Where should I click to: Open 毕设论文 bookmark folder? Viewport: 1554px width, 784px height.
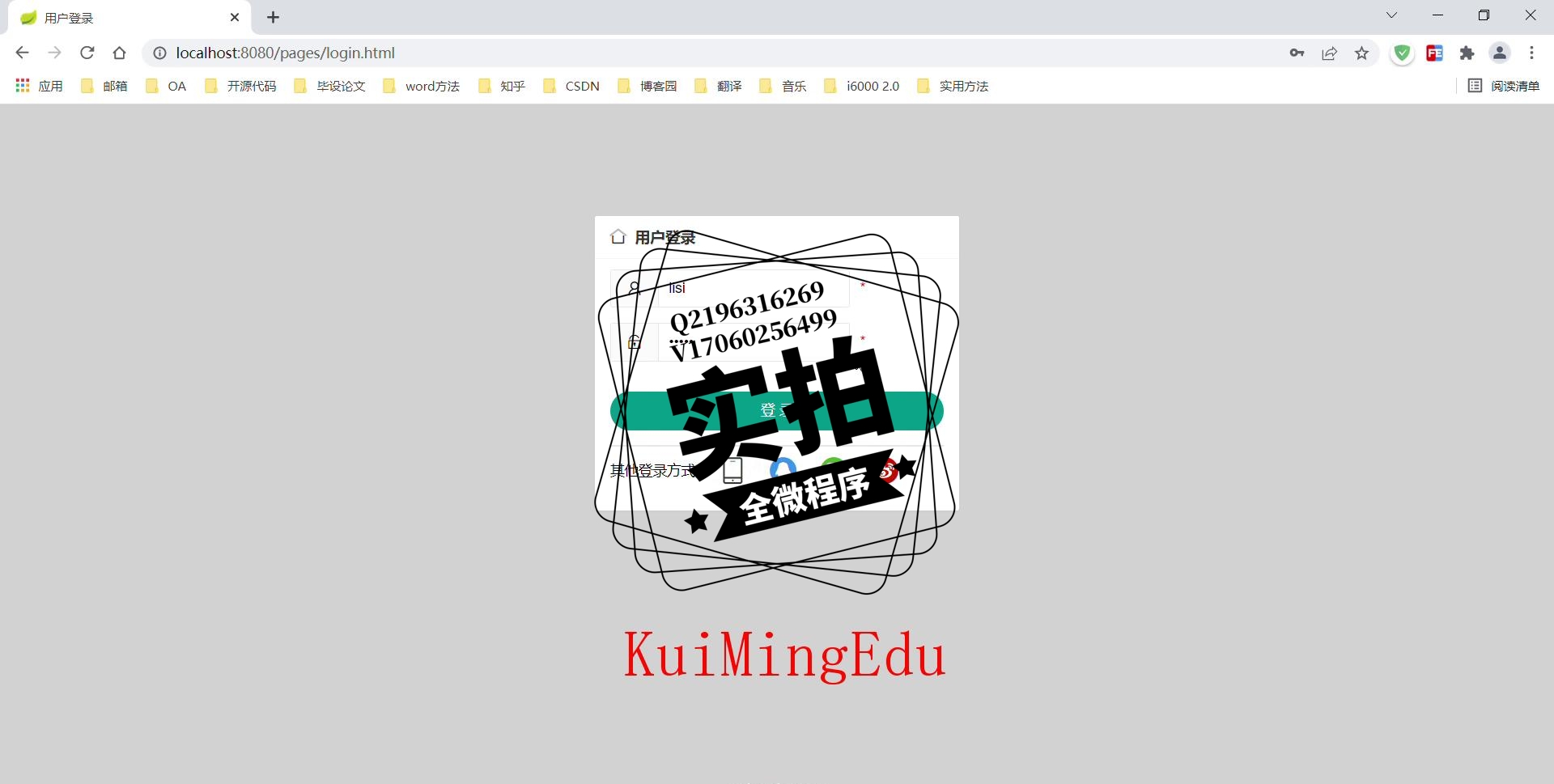pos(329,86)
